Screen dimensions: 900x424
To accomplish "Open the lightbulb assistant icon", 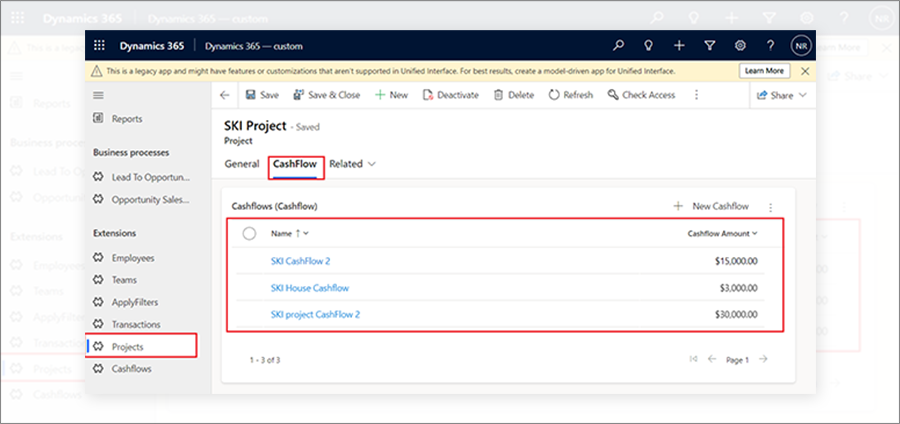I will pyautogui.click(x=649, y=46).
